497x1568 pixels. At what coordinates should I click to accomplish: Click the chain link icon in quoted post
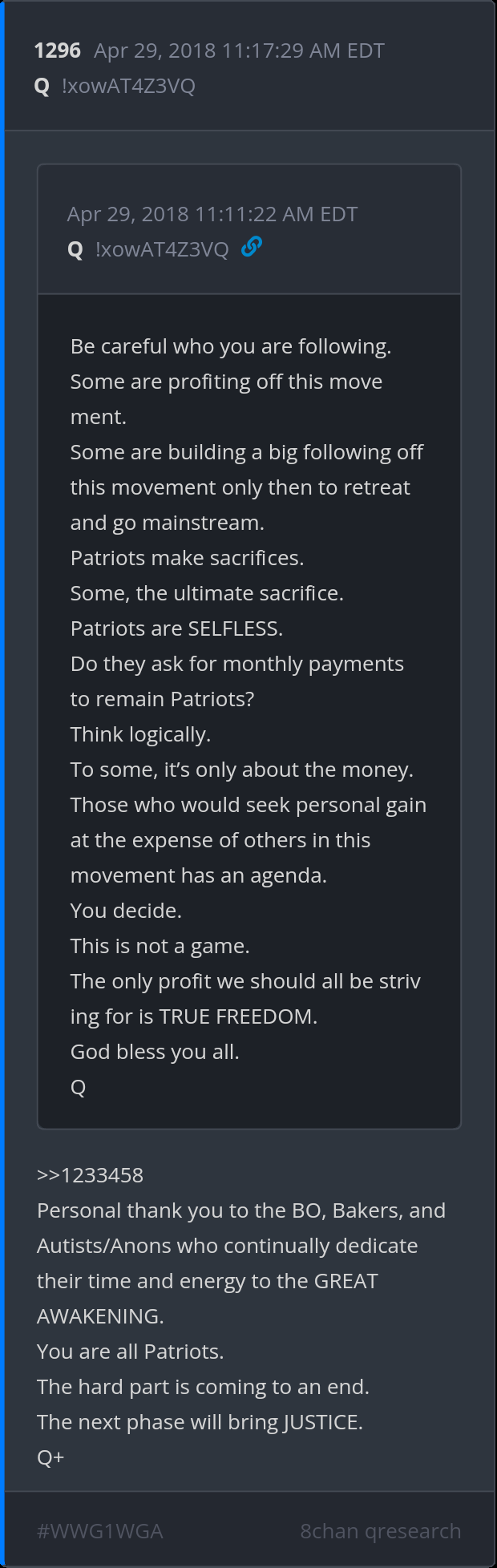[x=252, y=248]
